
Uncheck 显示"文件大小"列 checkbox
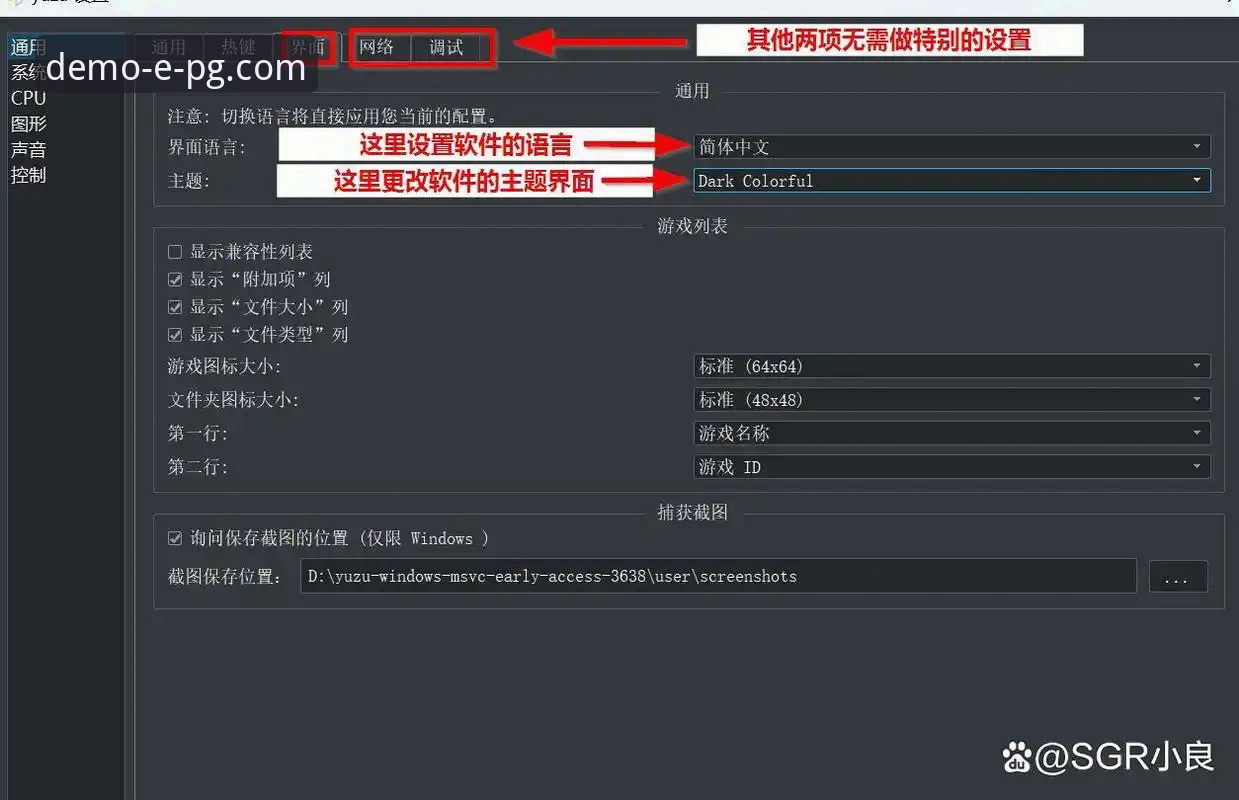(175, 307)
